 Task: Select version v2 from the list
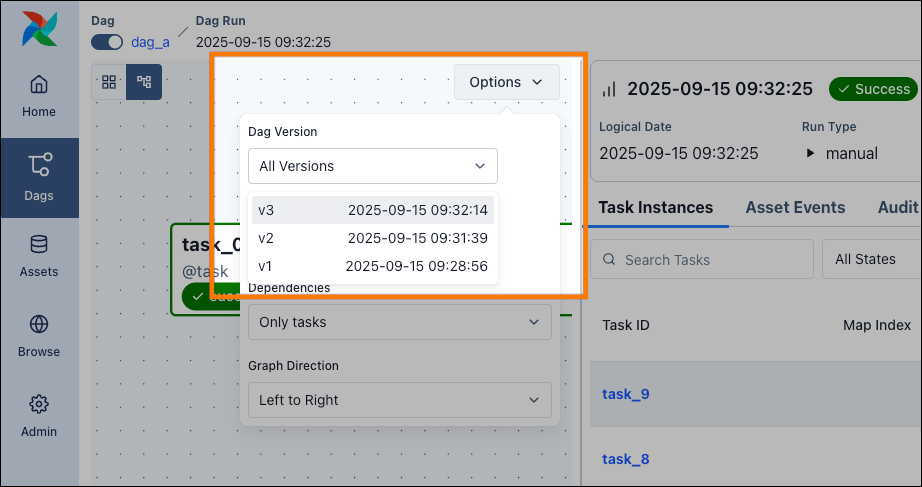[372, 238]
